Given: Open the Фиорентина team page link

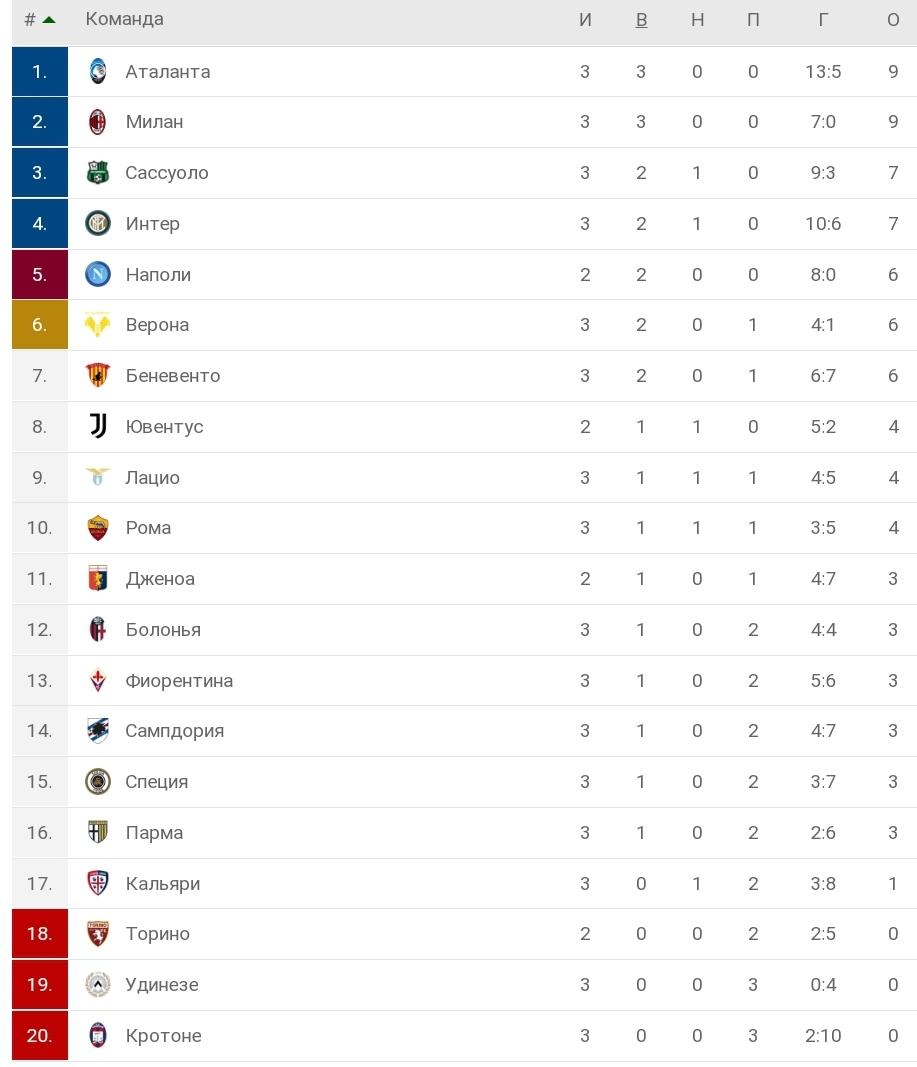Looking at the screenshot, I should (180, 680).
